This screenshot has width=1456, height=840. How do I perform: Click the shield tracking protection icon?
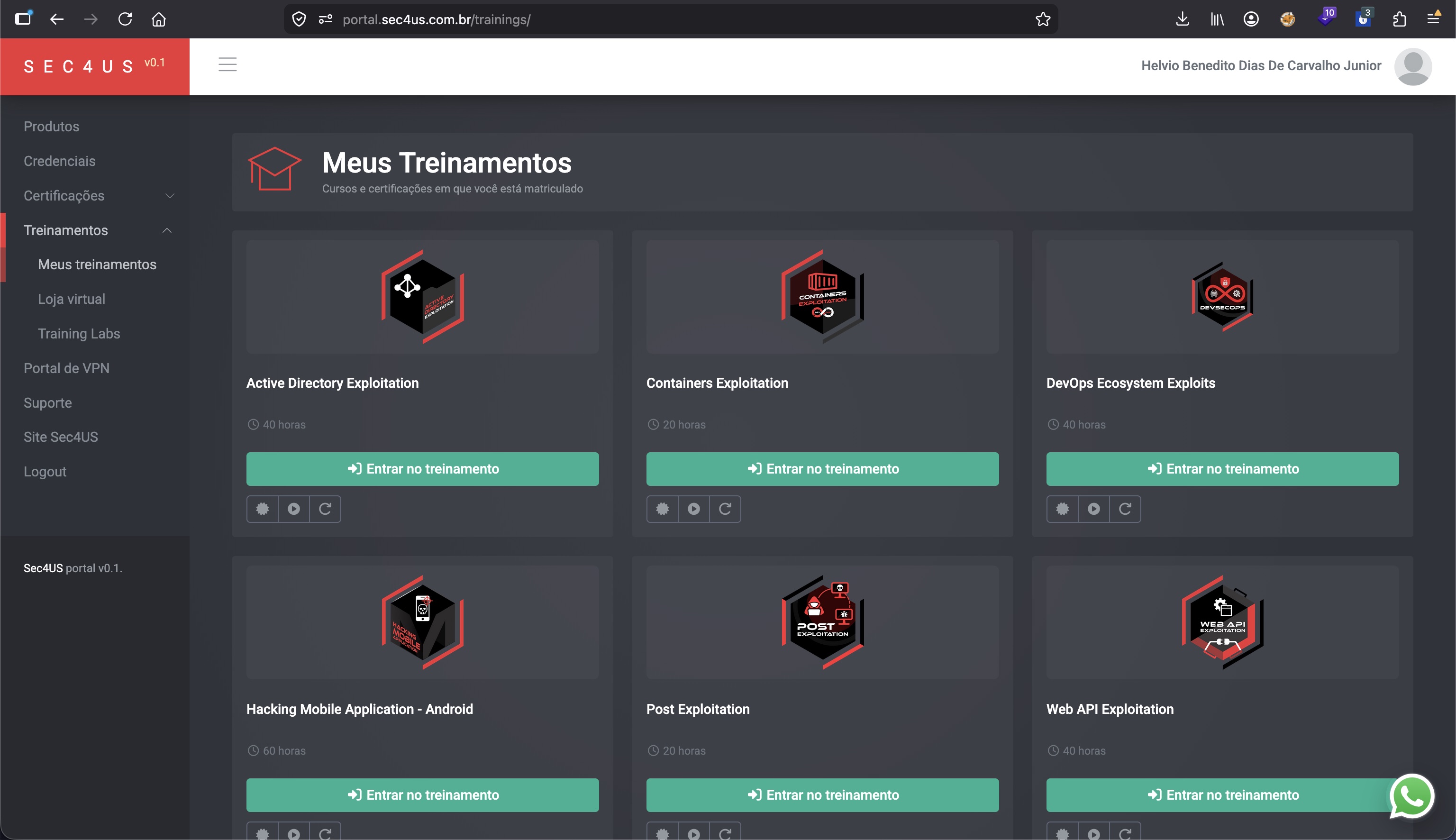299,19
